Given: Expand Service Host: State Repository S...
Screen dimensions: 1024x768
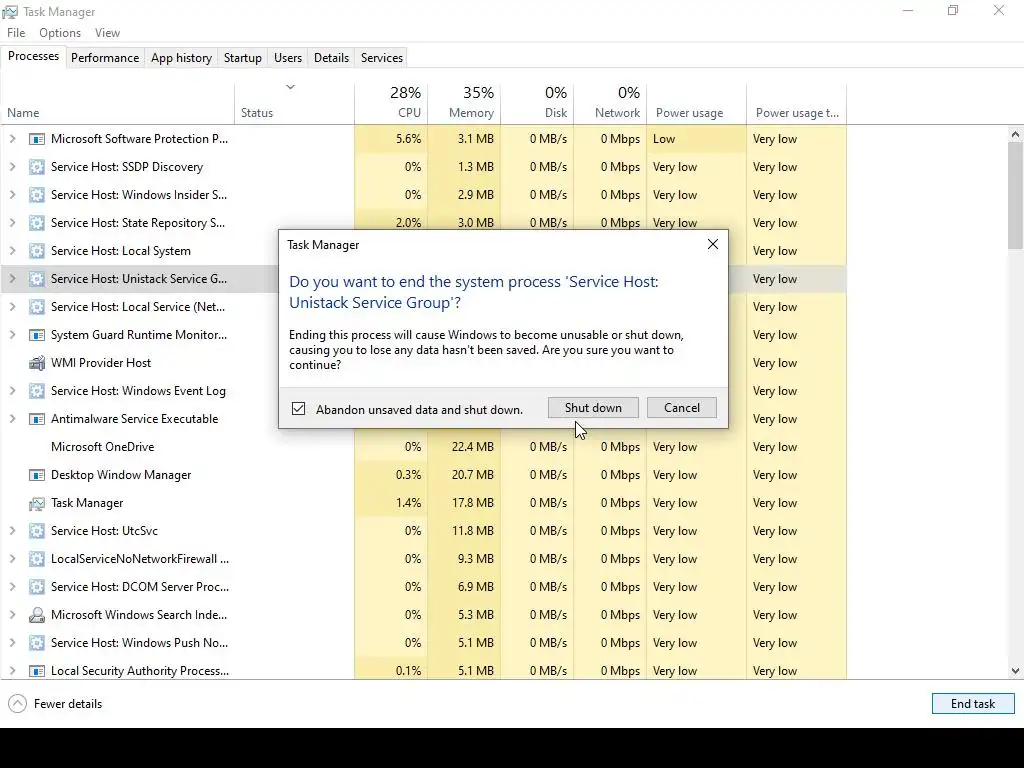Looking at the screenshot, I should click(12, 223).
